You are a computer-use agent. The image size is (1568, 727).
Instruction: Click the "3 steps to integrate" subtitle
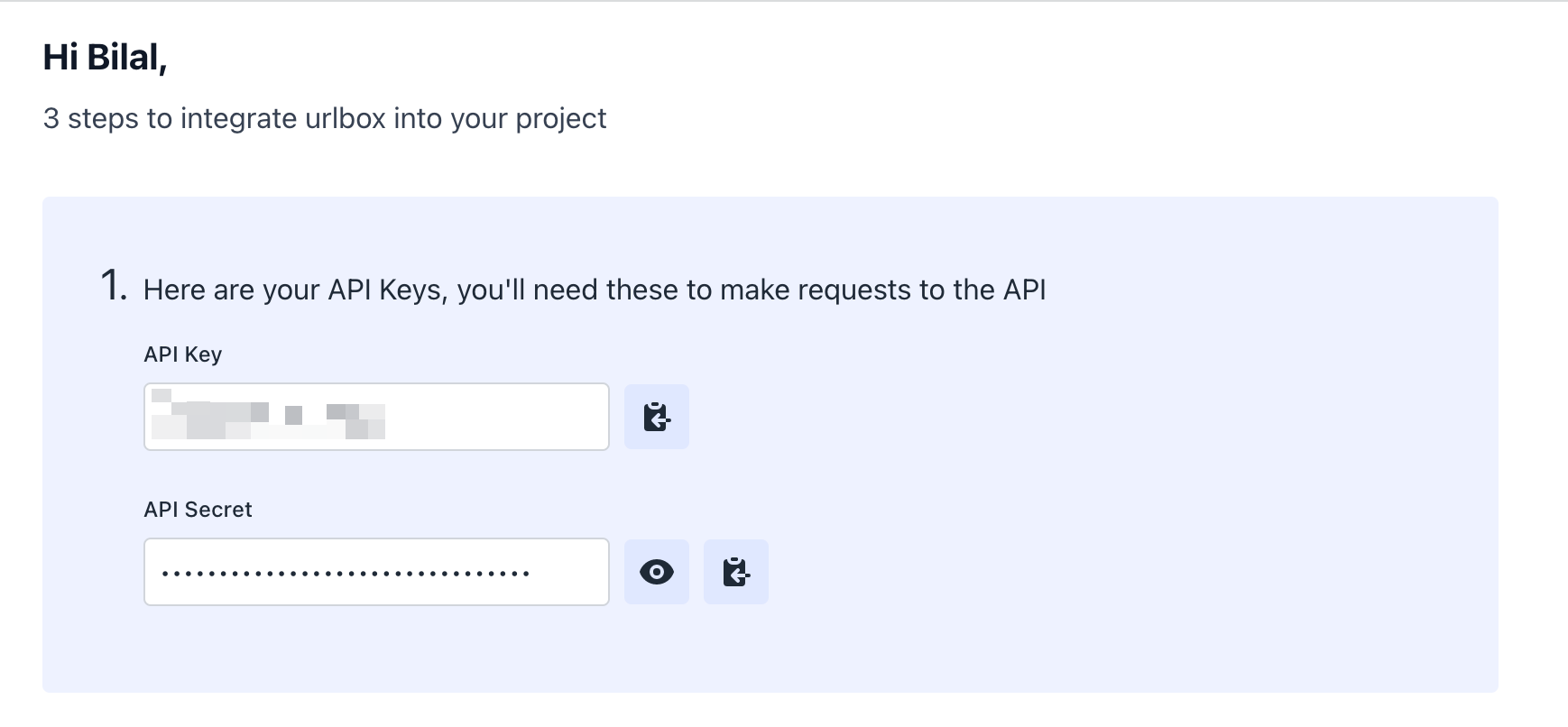coord(325,118)
